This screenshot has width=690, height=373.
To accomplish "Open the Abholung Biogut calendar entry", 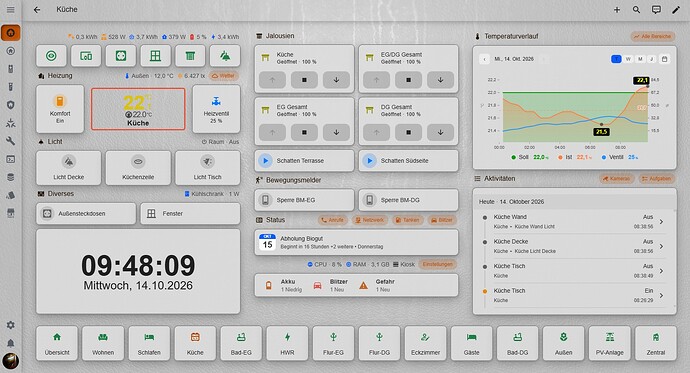I will tap(356, 242).
